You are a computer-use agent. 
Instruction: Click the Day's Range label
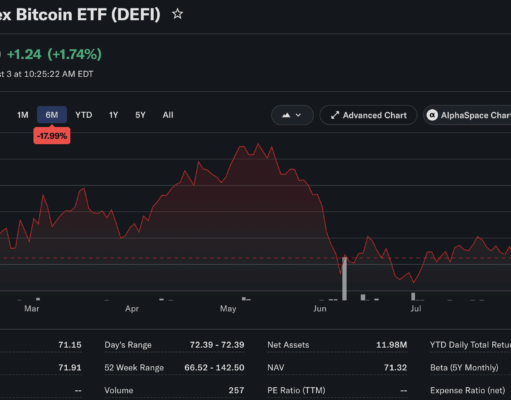[128, 345]
